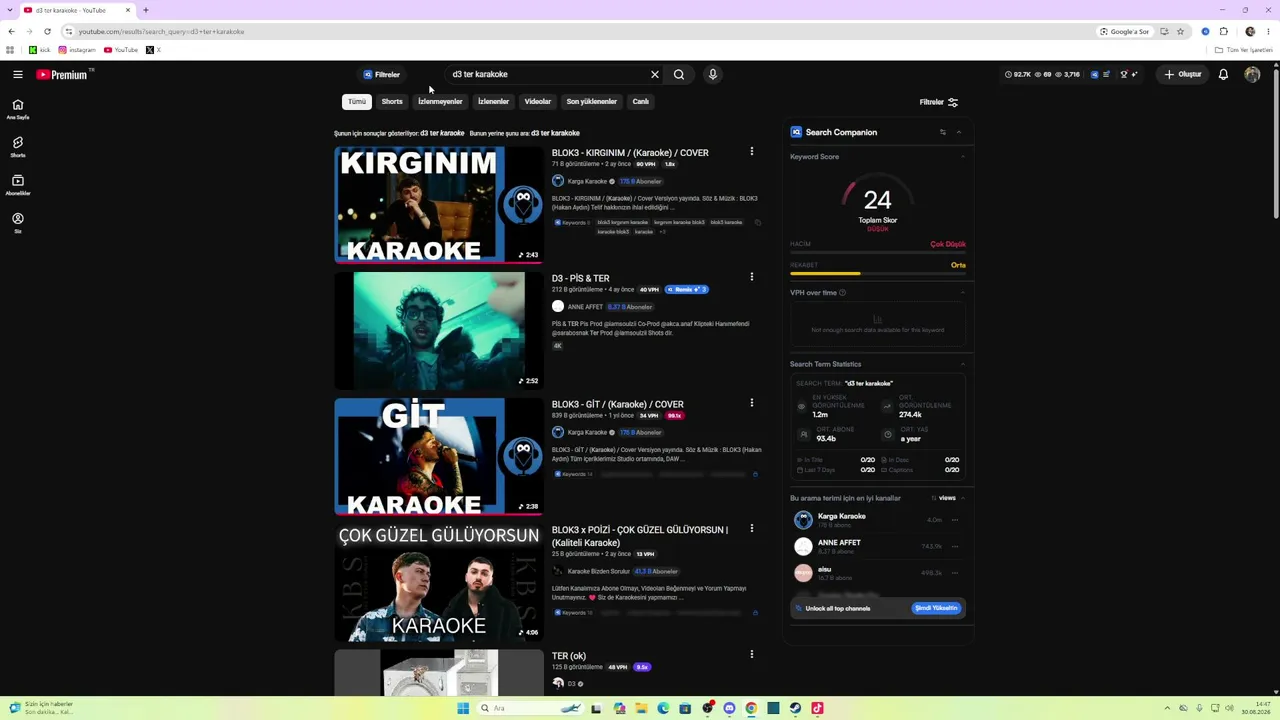Play the ÇOK GÜZEL GÜLÜYORSUN KARAOKE thumbnail
The height and width of the screenshot is (720, 1280).
tap(439, 582)
